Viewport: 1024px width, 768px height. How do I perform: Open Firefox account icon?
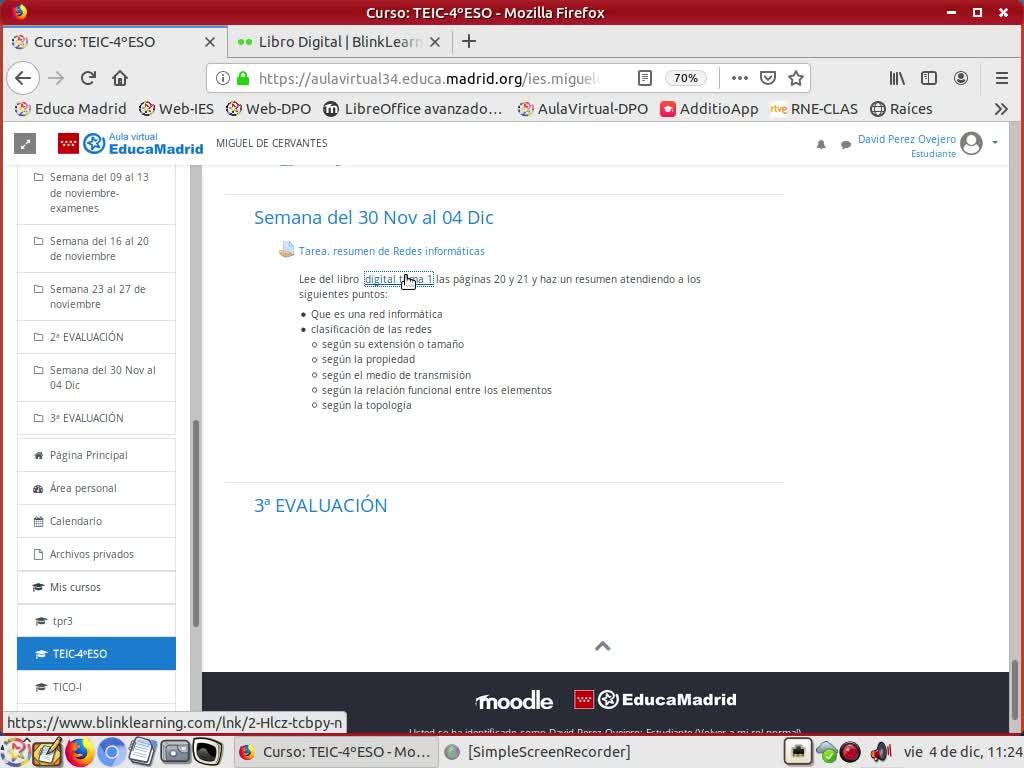[x=961, y=78]
